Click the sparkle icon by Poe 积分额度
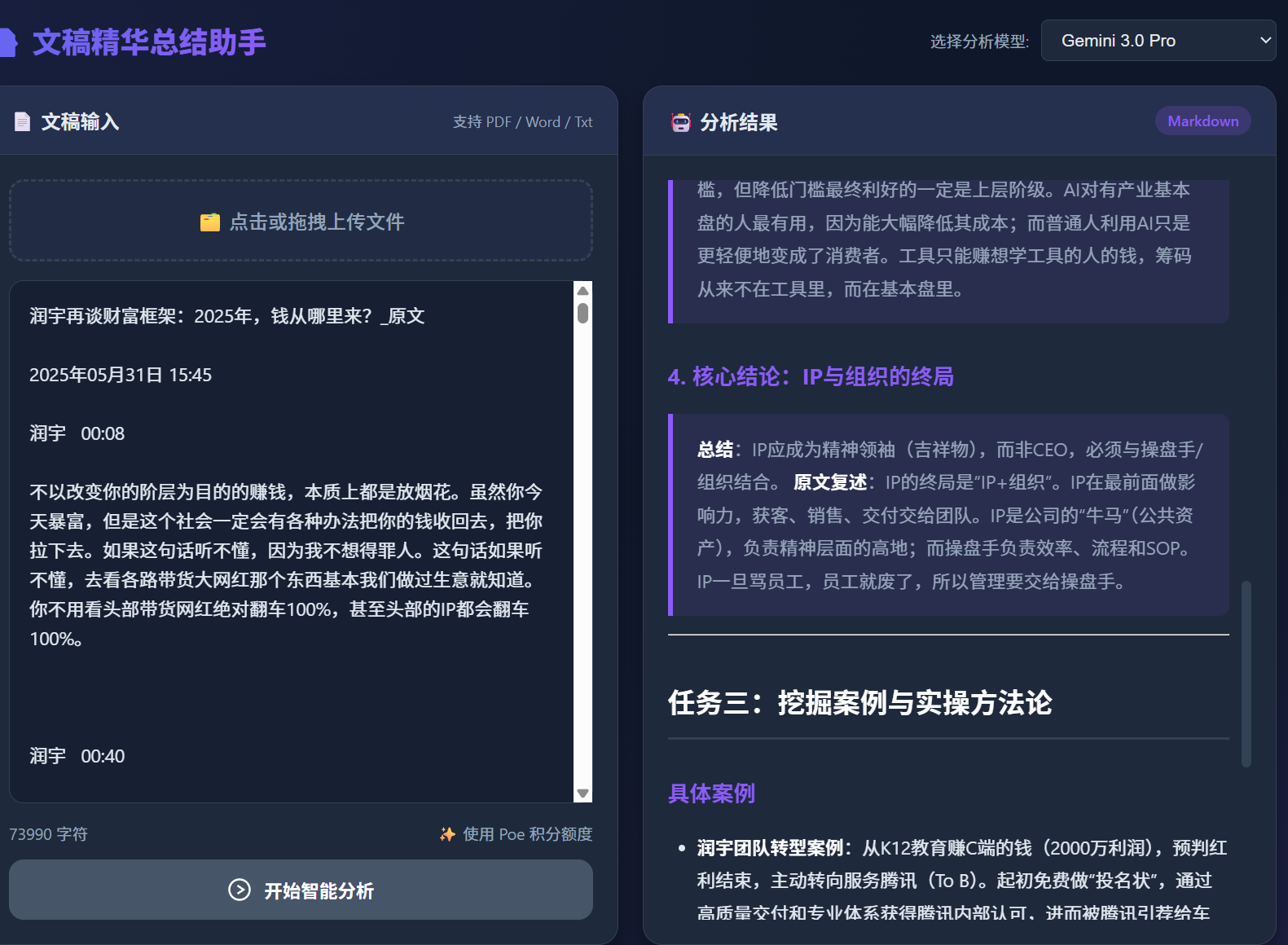 pos(447,834)
